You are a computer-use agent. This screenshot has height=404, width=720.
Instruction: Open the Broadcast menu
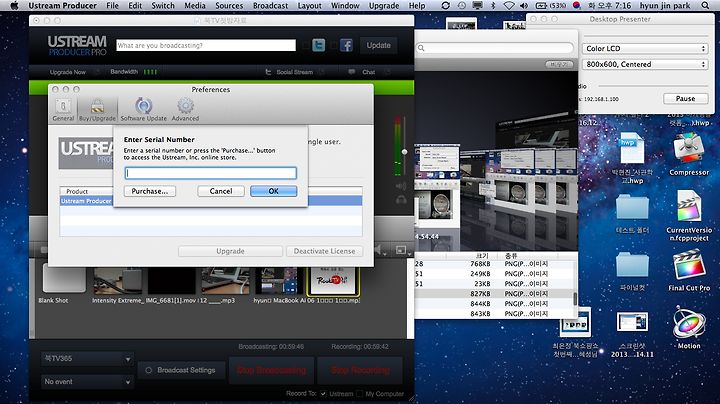click(270, 6)
